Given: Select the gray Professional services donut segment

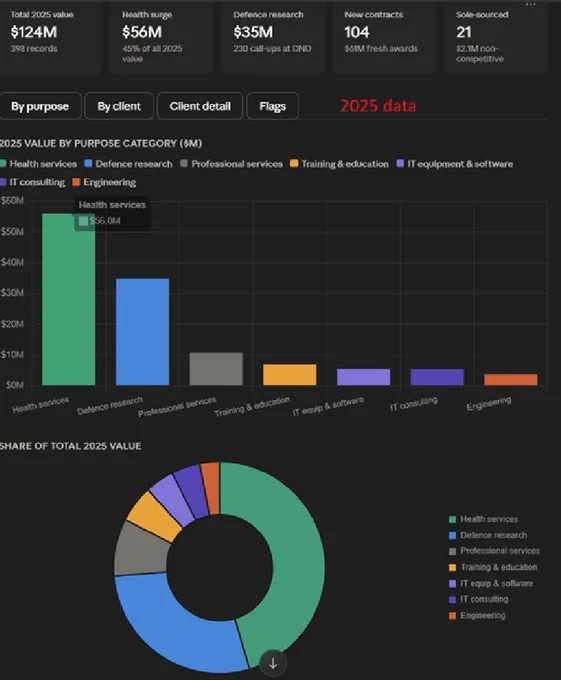Looking at the screenshot, I should [141, 550].
